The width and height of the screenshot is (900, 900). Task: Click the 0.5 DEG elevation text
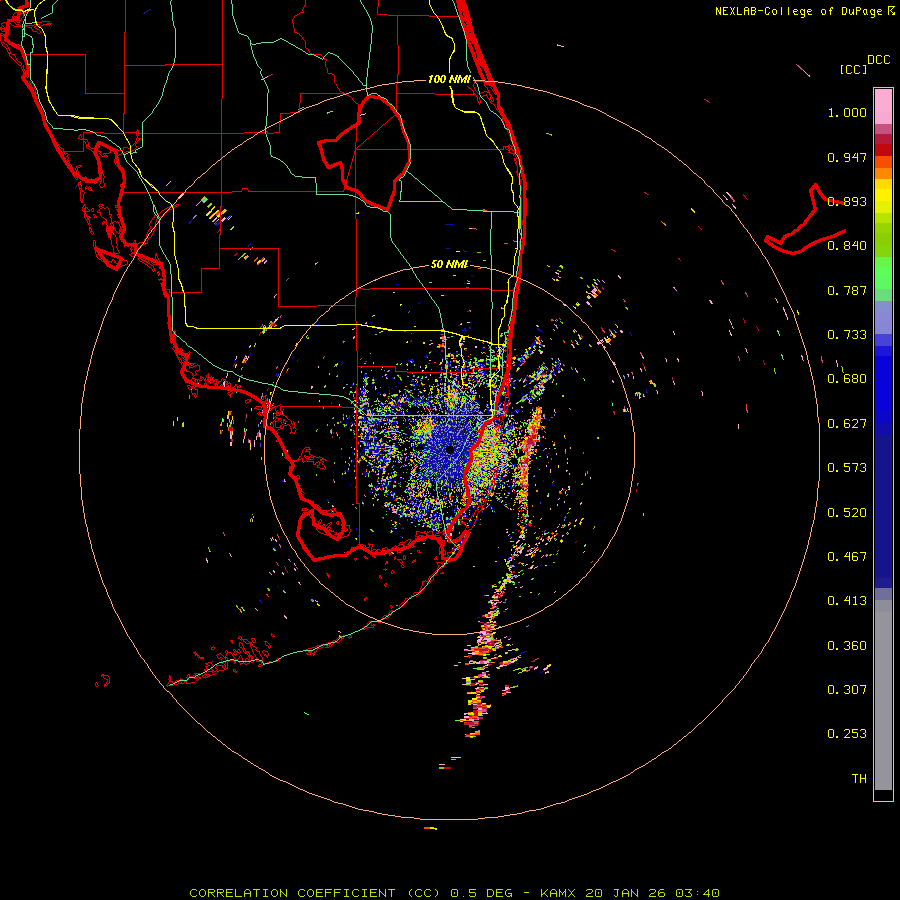click(x=482, y=893)
